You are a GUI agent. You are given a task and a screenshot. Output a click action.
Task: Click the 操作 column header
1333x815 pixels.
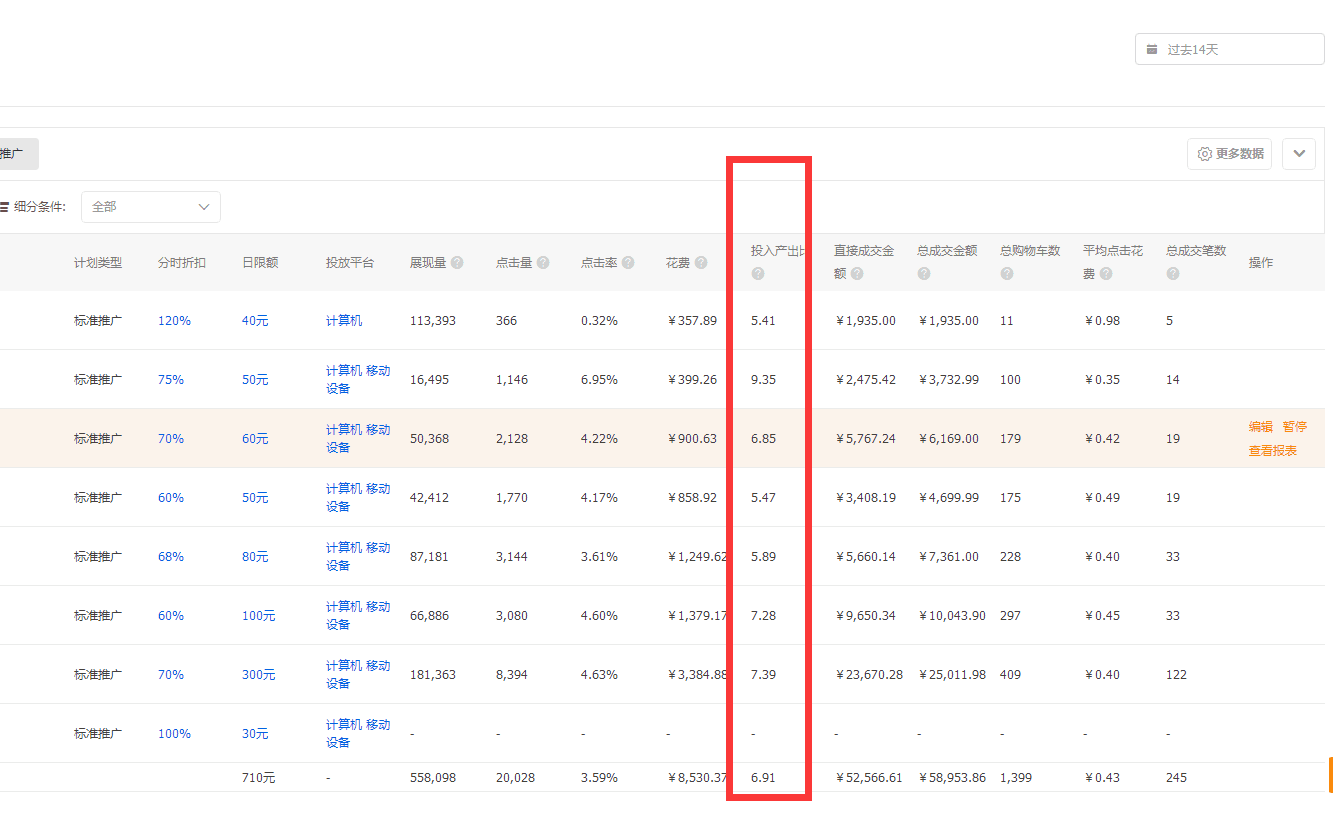point(1261,263)
